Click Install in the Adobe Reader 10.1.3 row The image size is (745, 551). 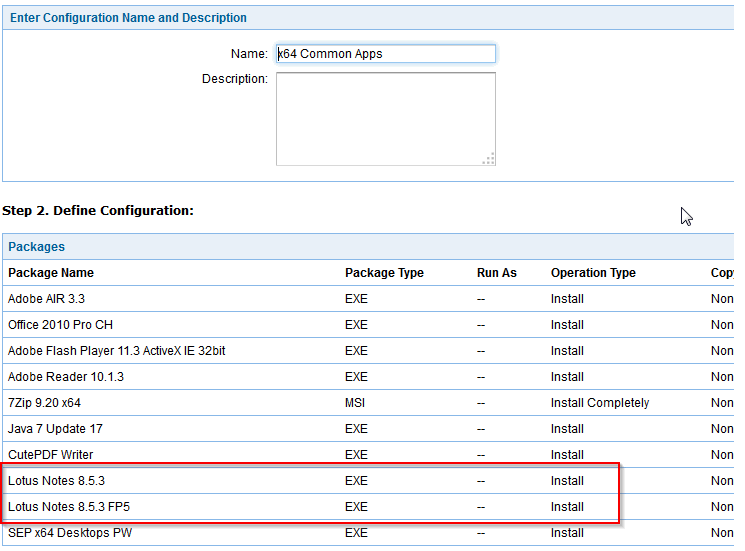click(x=567, y=377)
